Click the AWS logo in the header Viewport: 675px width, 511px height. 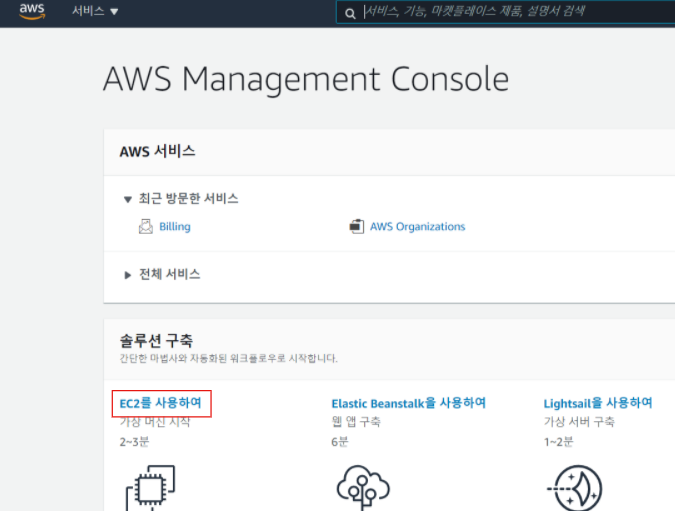pos(32,11)
